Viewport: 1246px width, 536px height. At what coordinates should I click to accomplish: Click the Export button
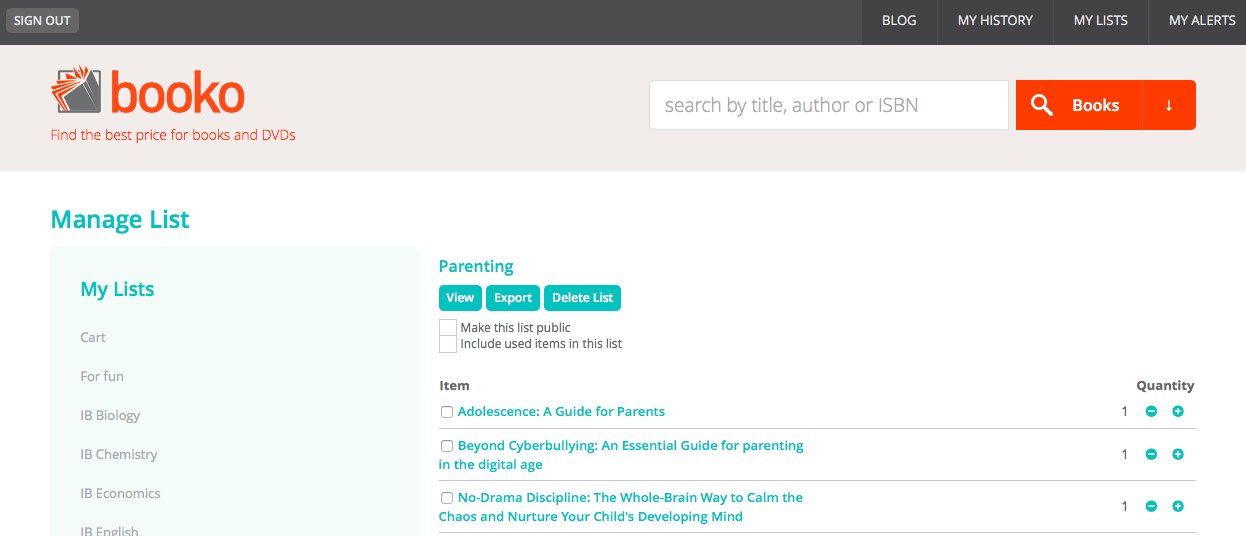[x=513, y=298]
